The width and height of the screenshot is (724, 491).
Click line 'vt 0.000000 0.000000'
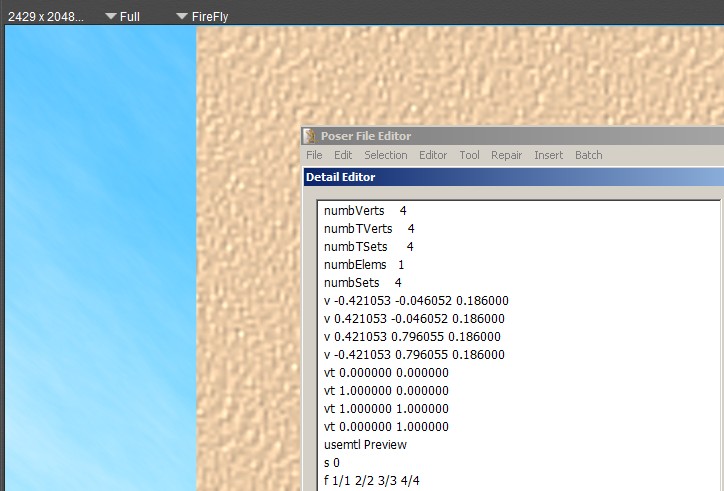click(x=386, y=373)
